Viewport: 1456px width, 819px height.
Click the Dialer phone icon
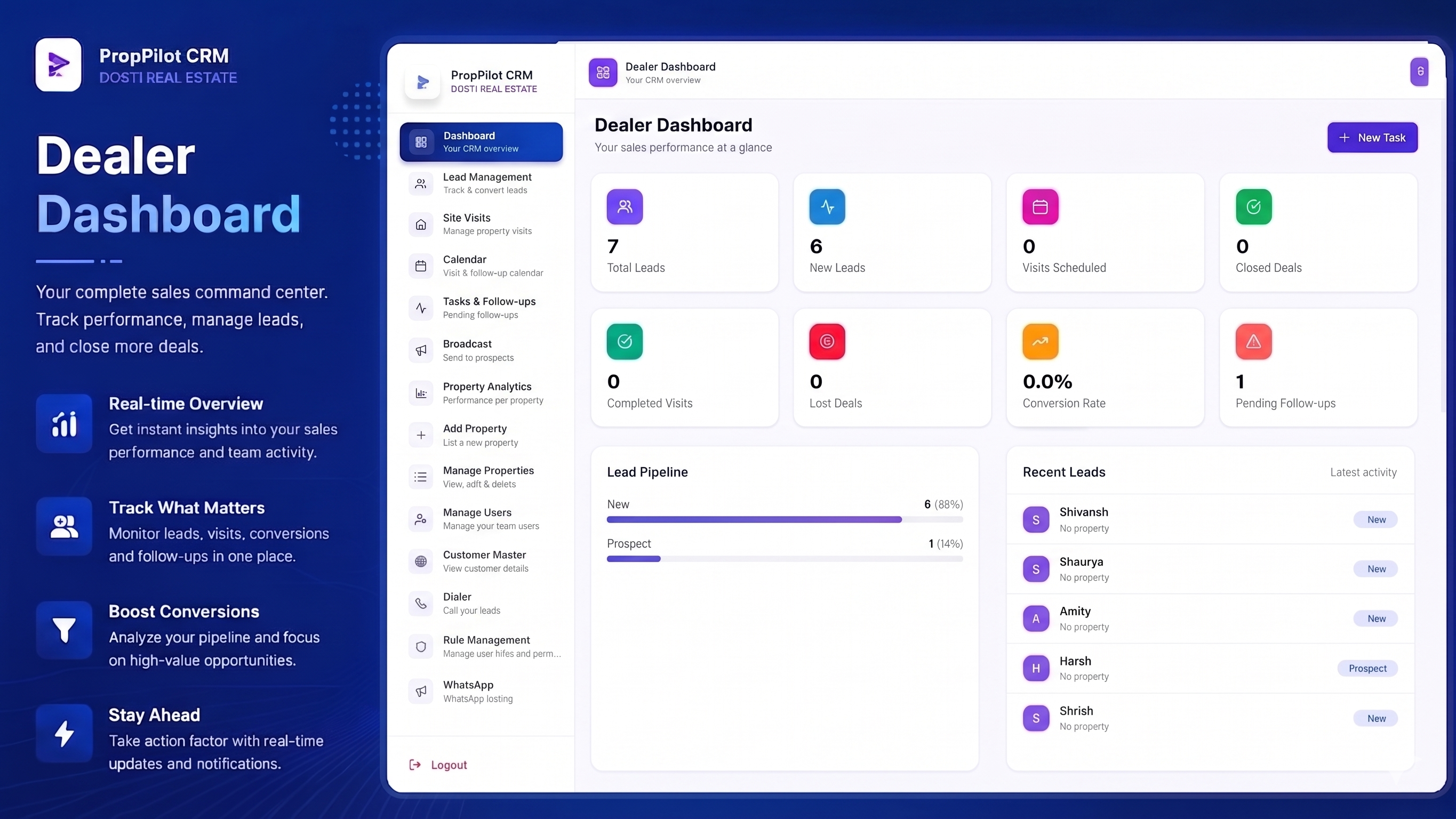pyautogui.click(x=420, y=603)
